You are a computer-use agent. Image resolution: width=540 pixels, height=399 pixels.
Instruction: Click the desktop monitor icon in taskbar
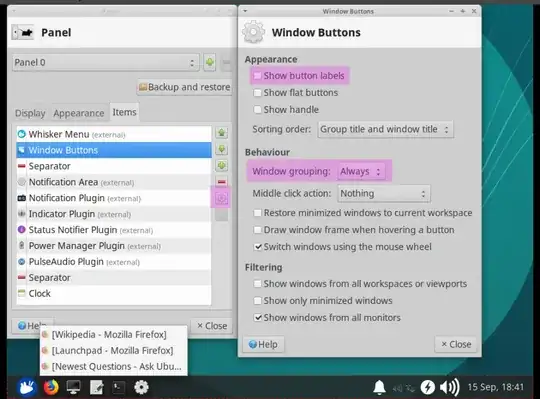pyautogui.click(x=73, y=387)
